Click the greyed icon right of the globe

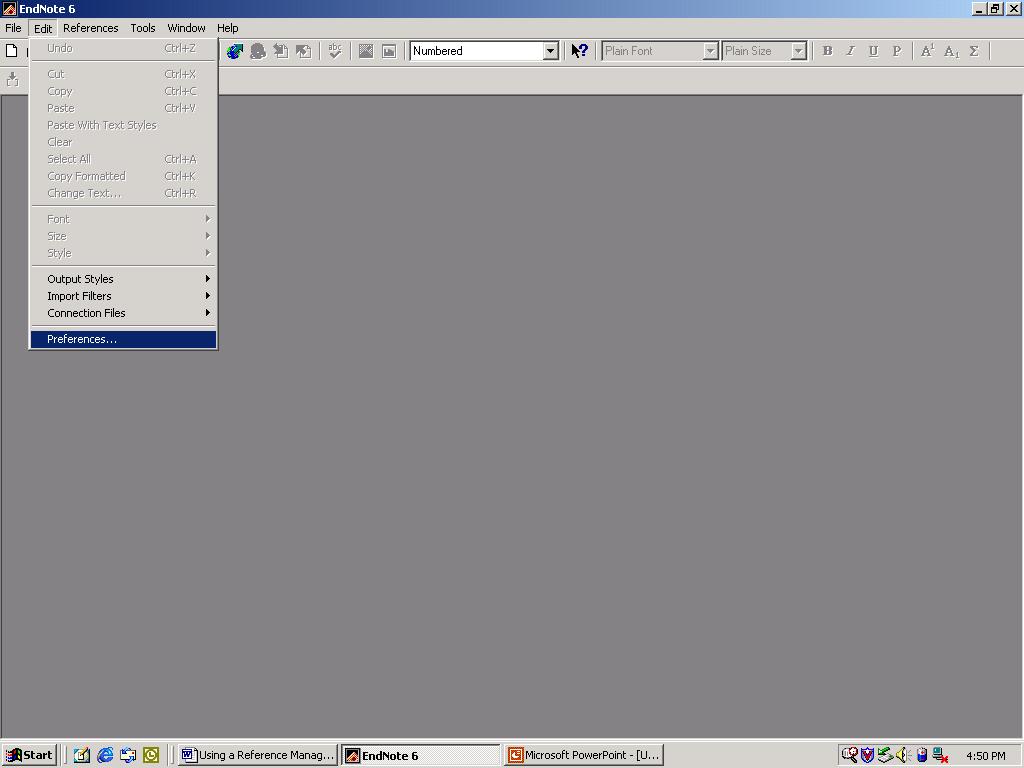pyautogui.click(x=258, y=51)
